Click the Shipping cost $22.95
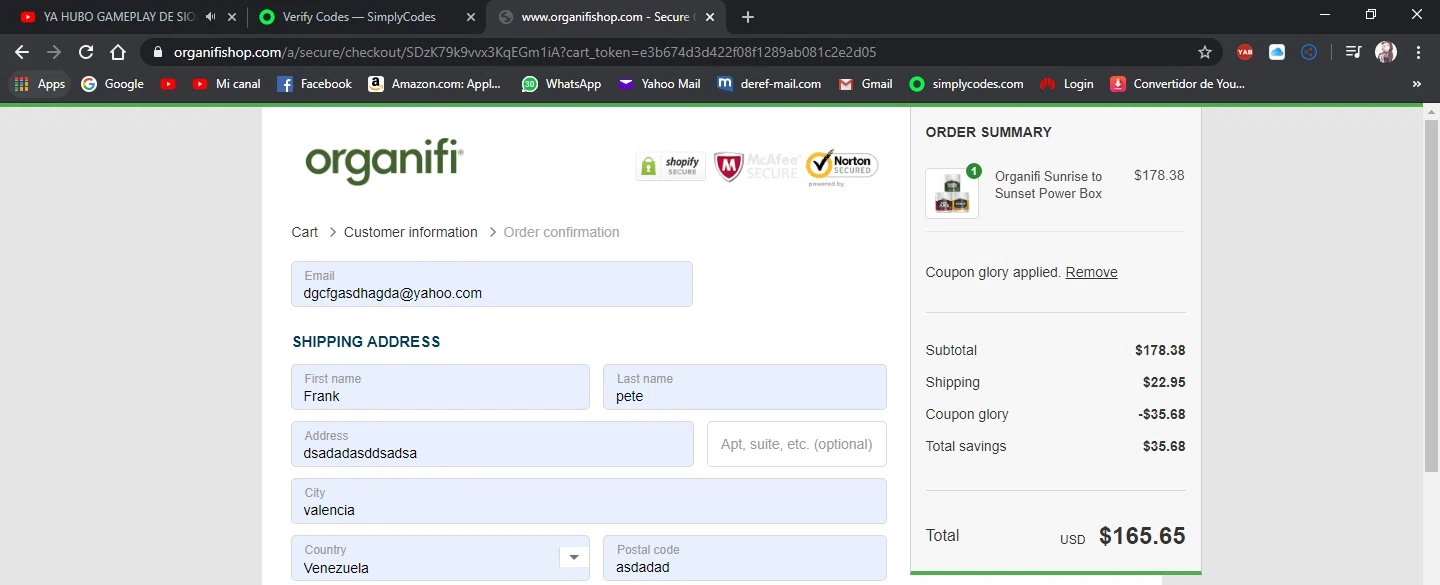This screenshot has width=1440, height=585. [x=1164, y=382]
